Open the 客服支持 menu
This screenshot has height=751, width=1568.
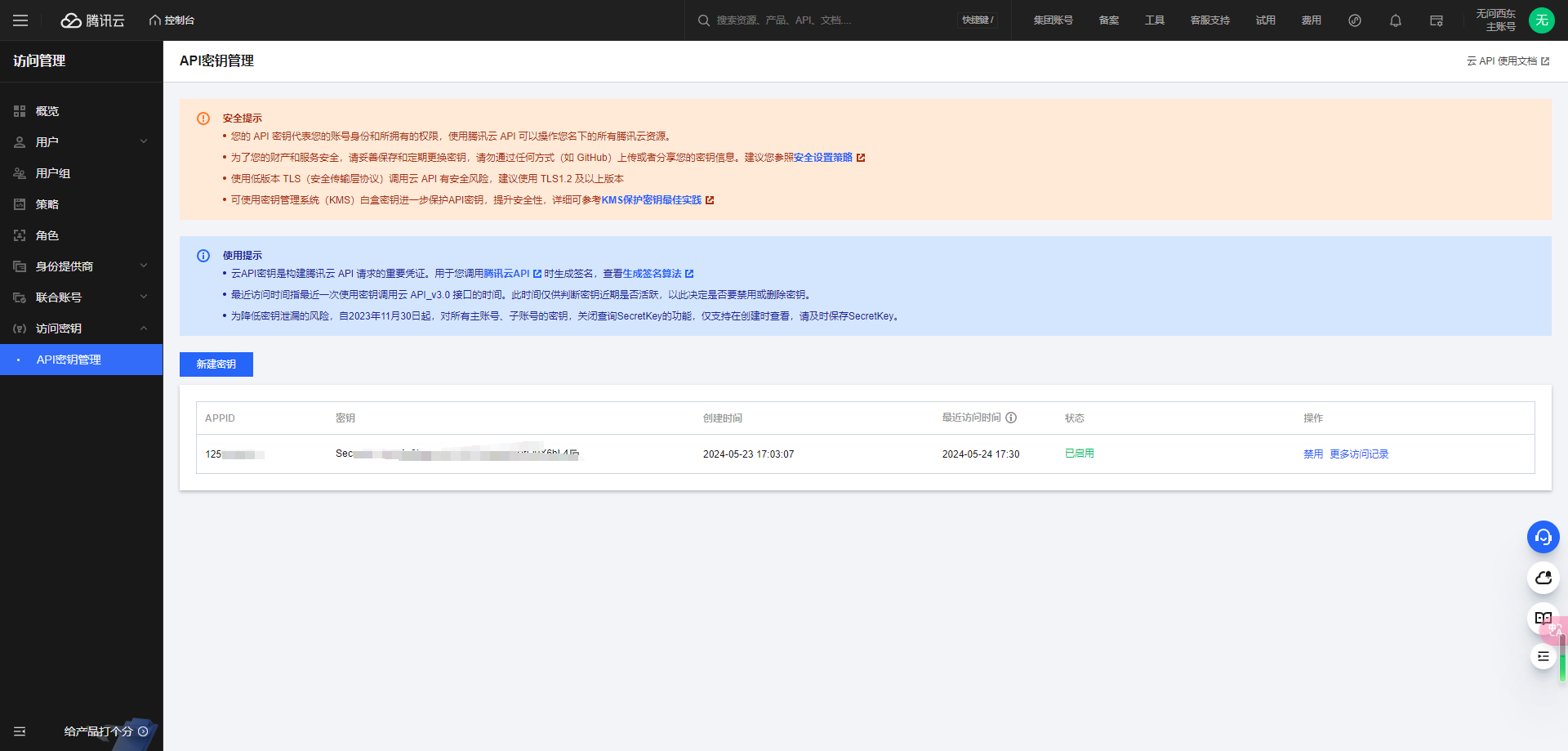tap(1209, 20)
